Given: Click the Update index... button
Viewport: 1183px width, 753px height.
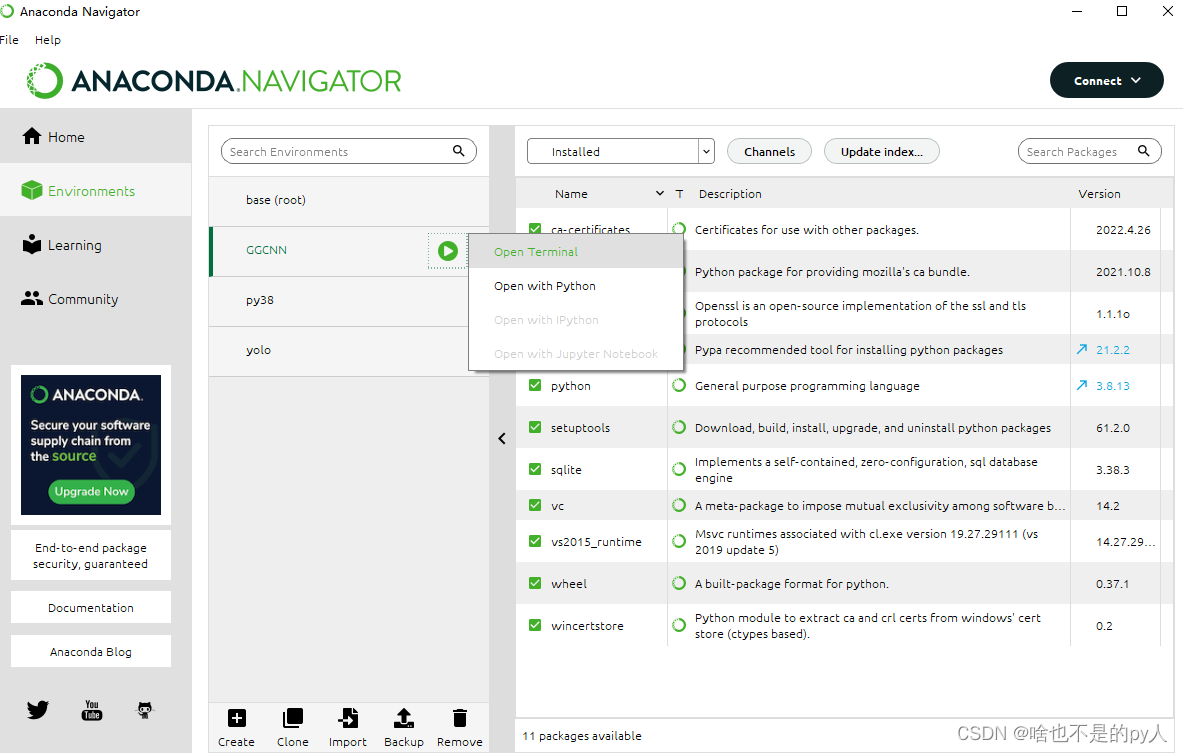Looking at the screenshot, I should (881, 151).
